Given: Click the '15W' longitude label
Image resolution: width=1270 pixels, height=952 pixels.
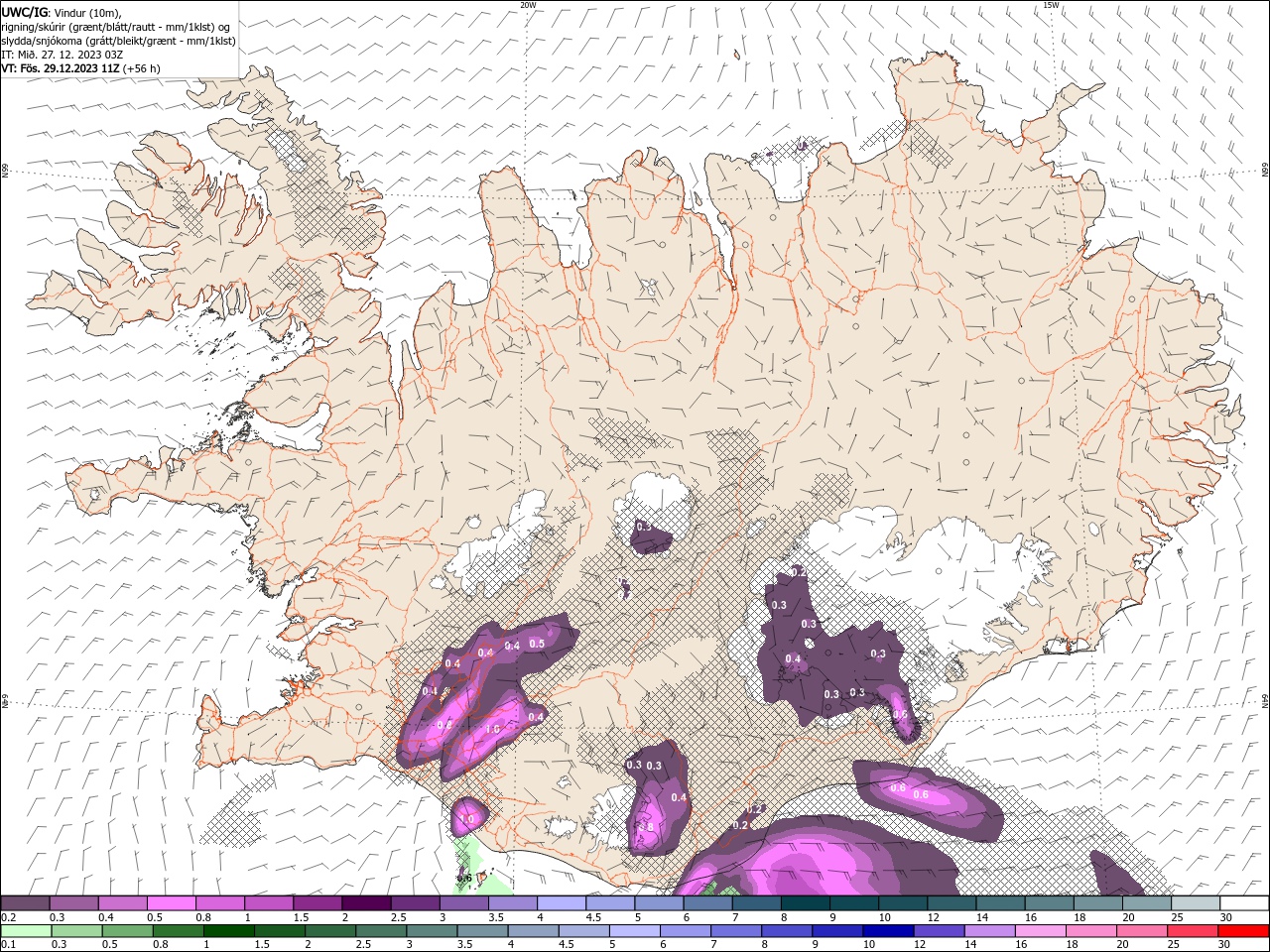Looking at the screenshot, I should point(1052,5).
